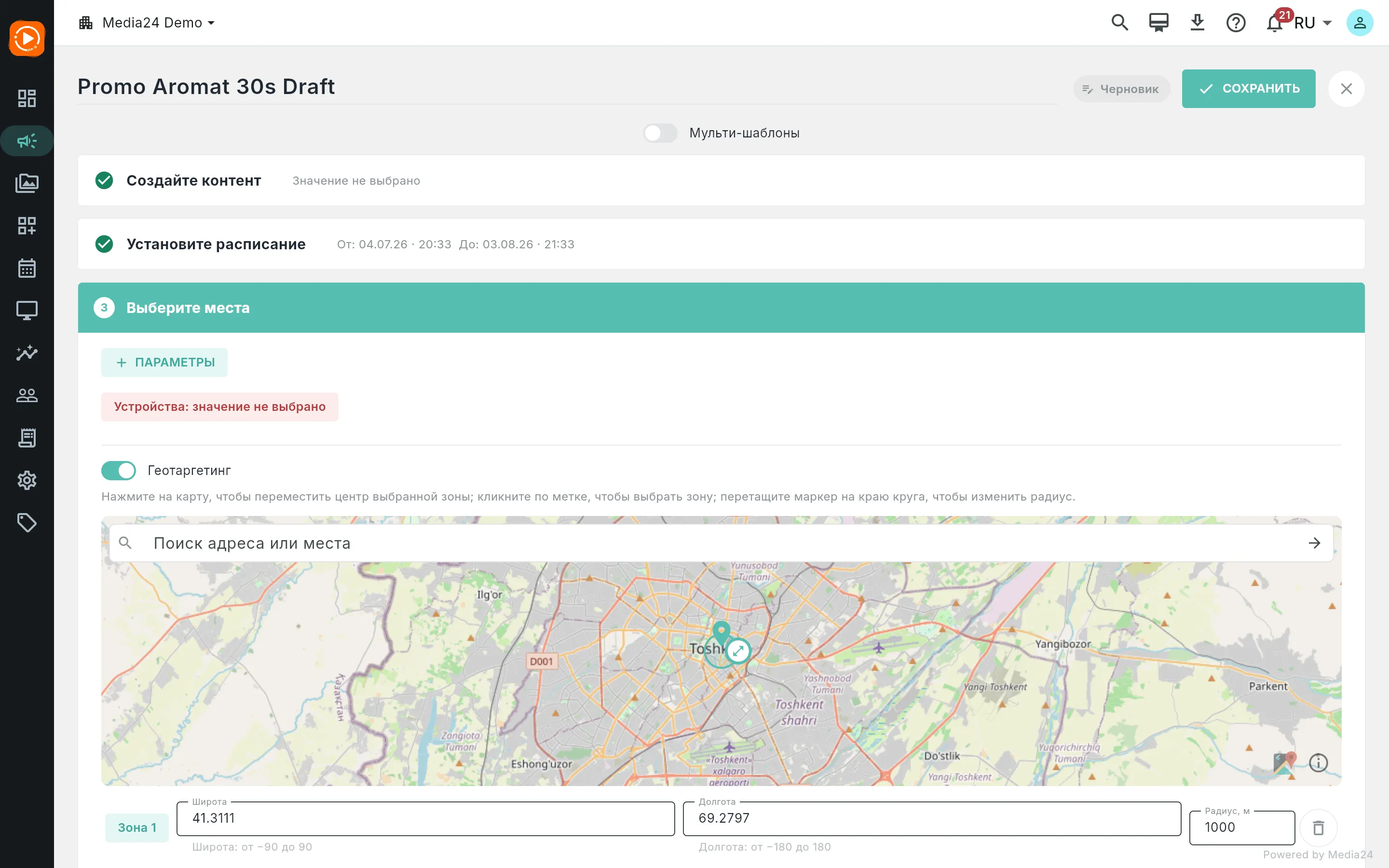Click the СОХРАНИТЬ button
The height and width of the screenshot is (868, 1389).
click(x=1248, y=88)
